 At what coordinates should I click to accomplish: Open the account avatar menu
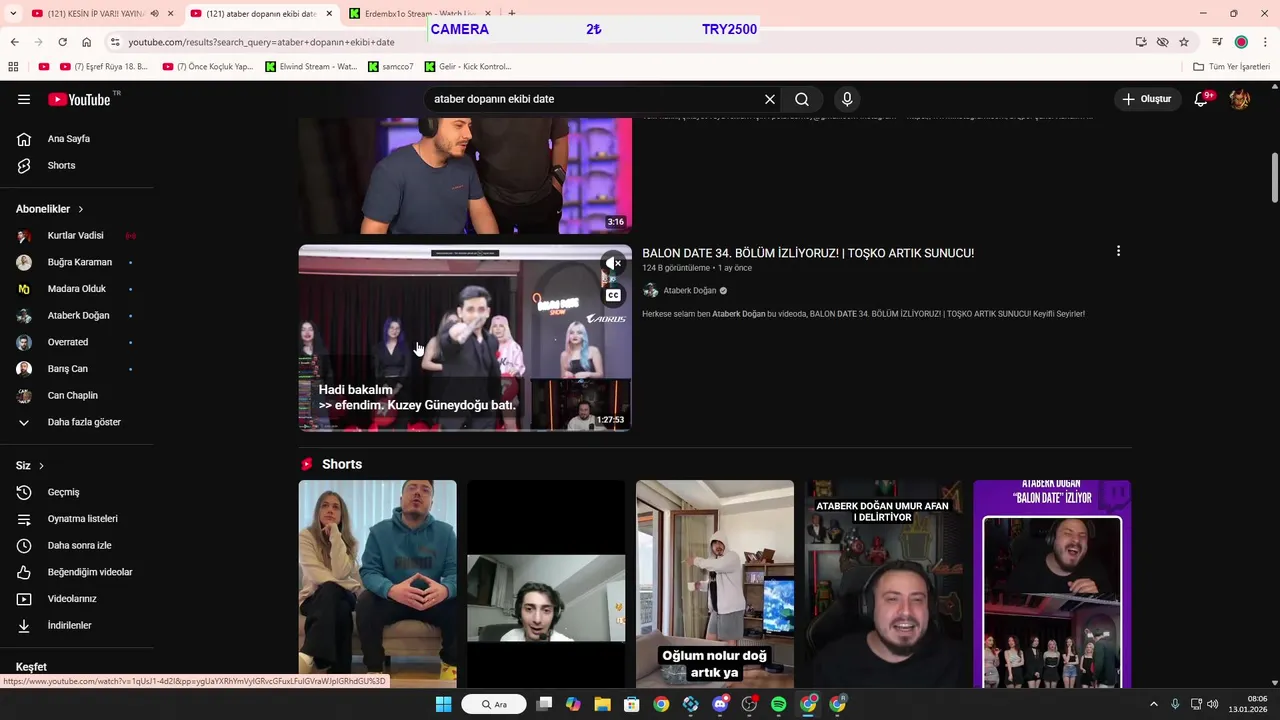tap(1240, 99)
